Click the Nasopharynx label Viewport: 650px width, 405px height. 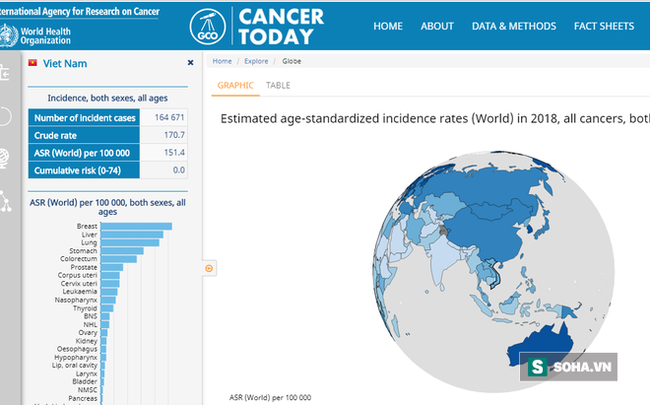click(x=76, y=300)
